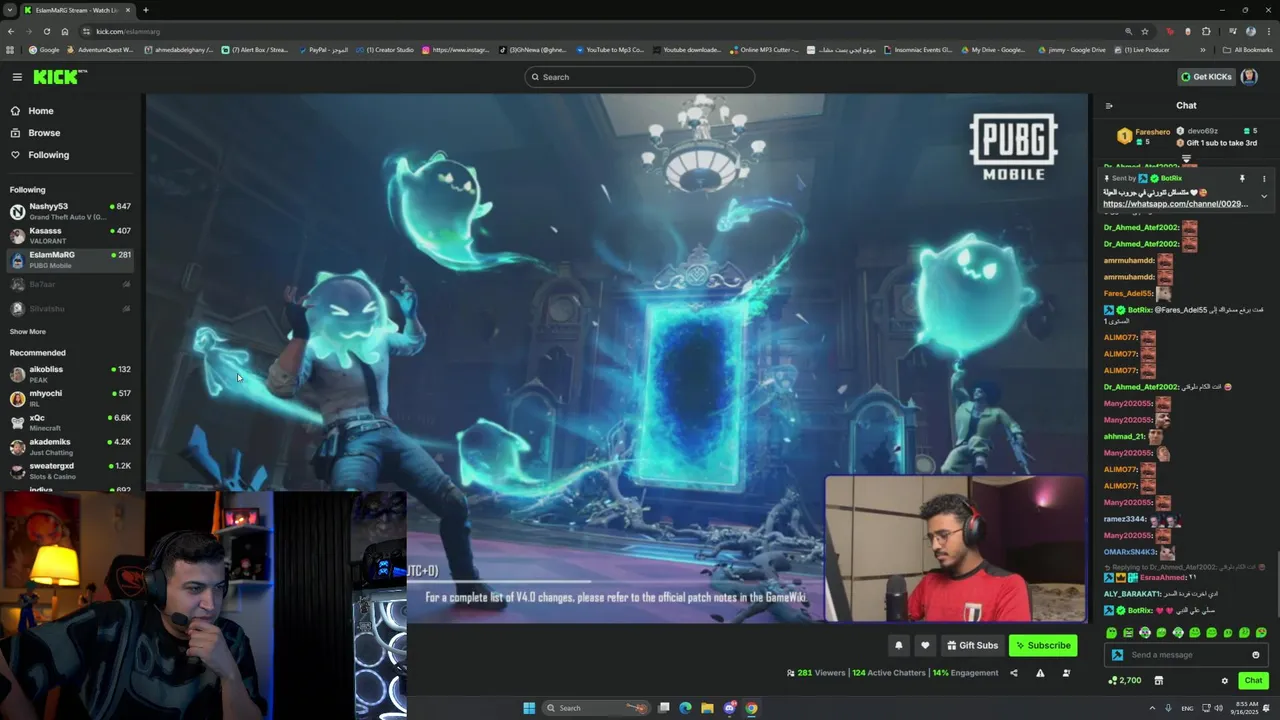Click Show More under Following
The image size is (1280, 720).
pyautogui.click(x=28, y=331)
